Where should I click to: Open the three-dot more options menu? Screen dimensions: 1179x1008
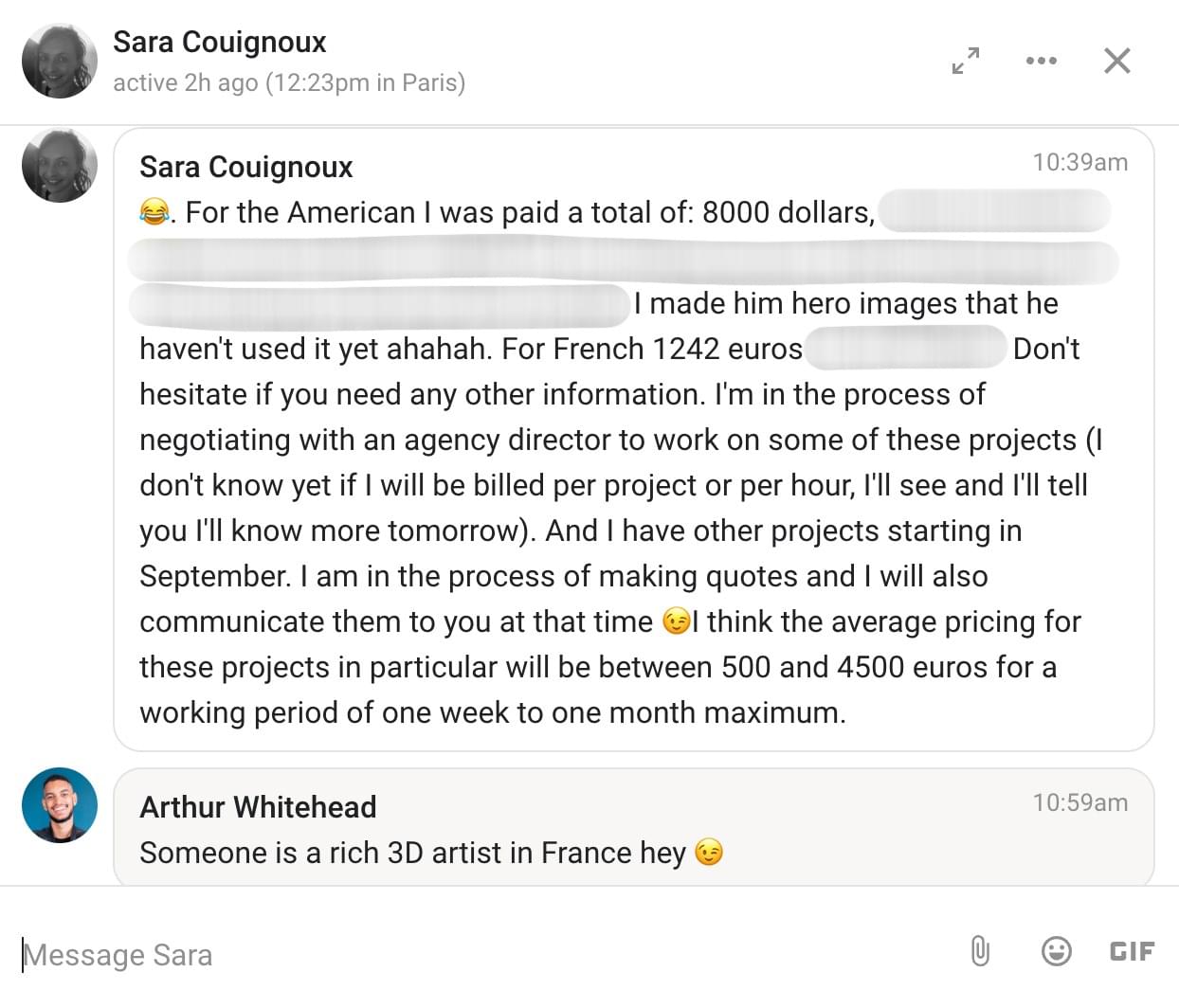(1041, 61)
